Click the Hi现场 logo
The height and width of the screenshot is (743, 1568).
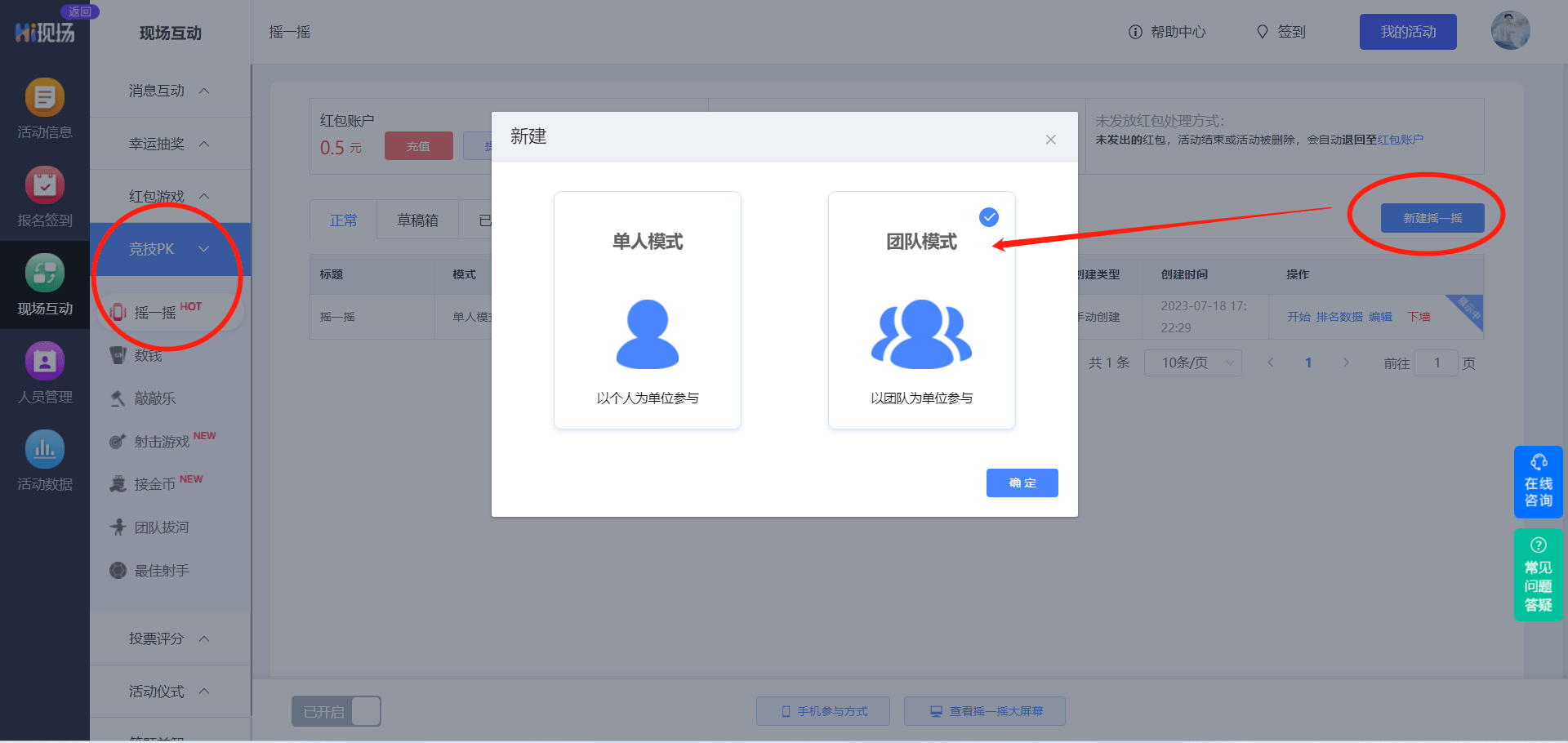[x=45, y=33]
